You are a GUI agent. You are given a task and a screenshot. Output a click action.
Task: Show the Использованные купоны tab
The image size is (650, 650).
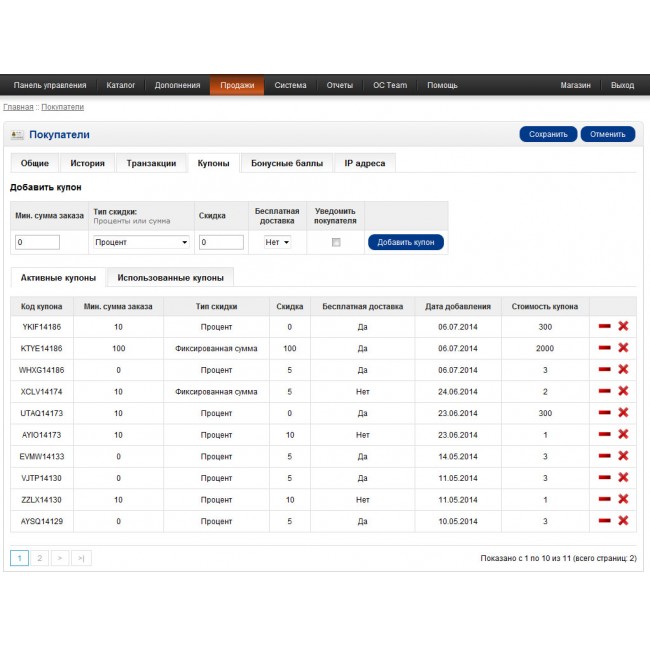point(170,277)
